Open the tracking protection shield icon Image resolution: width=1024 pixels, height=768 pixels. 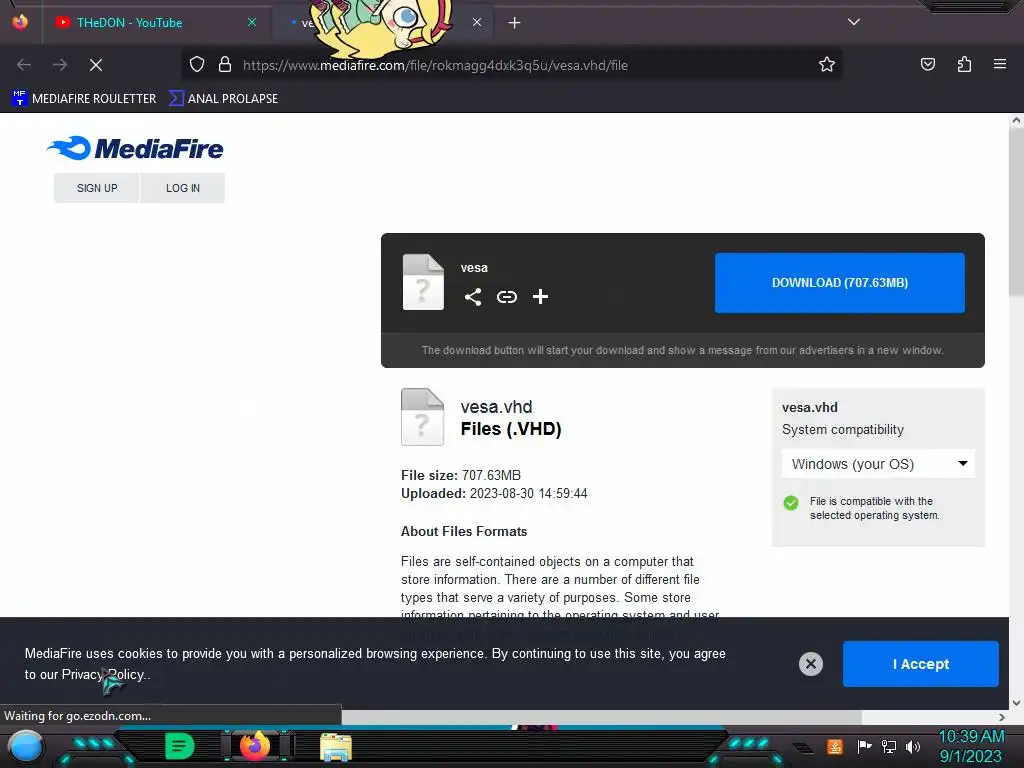pos(197,65)
